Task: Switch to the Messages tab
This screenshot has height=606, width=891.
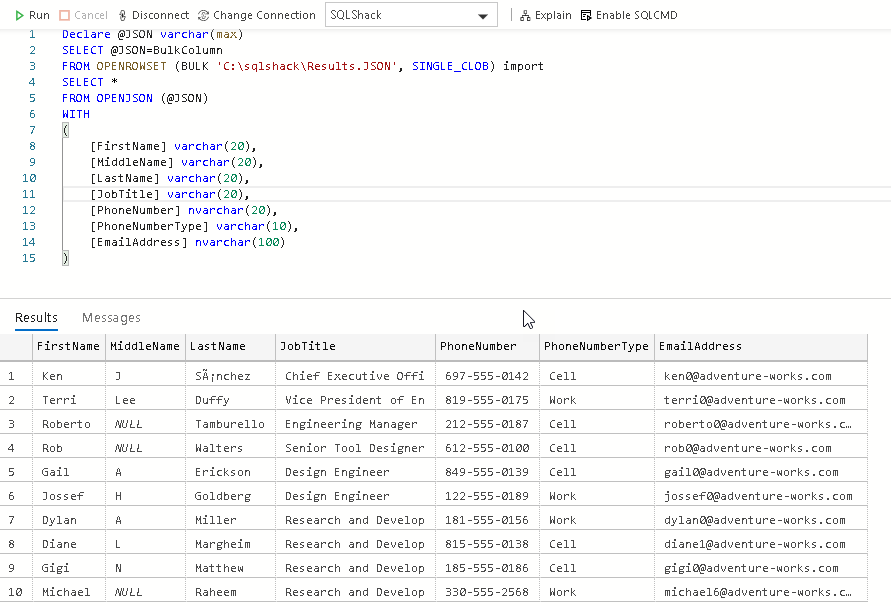Action: click(x=111, y=318)
